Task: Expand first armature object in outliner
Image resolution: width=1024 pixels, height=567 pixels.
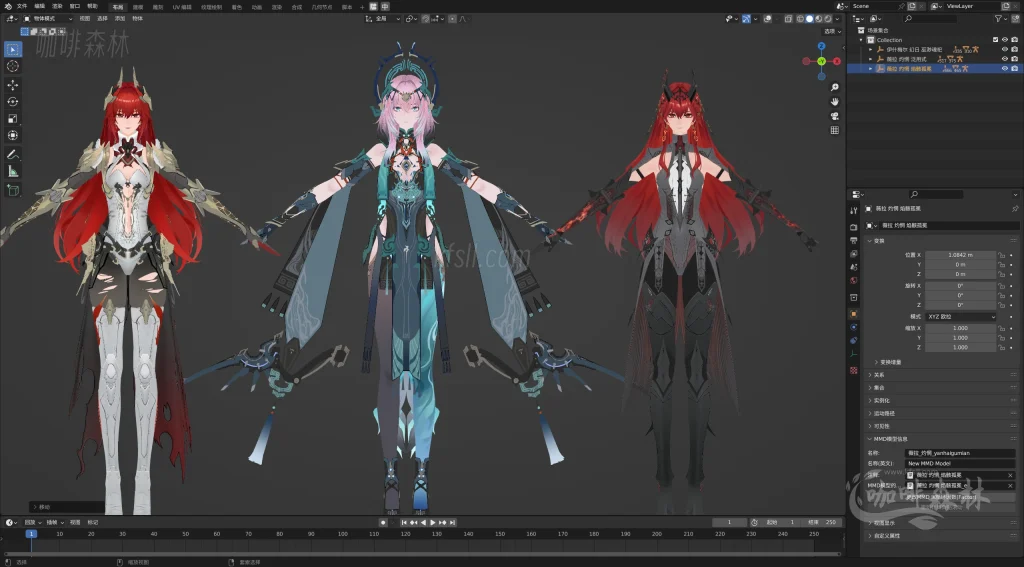Action: pos(871,49)
